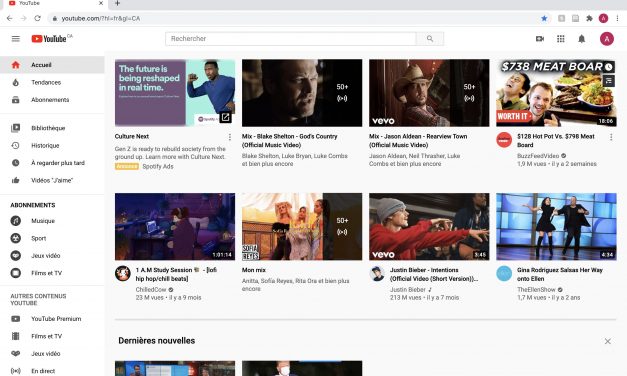Image resolution: width=627 pixels, height=376 pixels.
Task: Open the account avatar menu
Action: pos(607,39)
